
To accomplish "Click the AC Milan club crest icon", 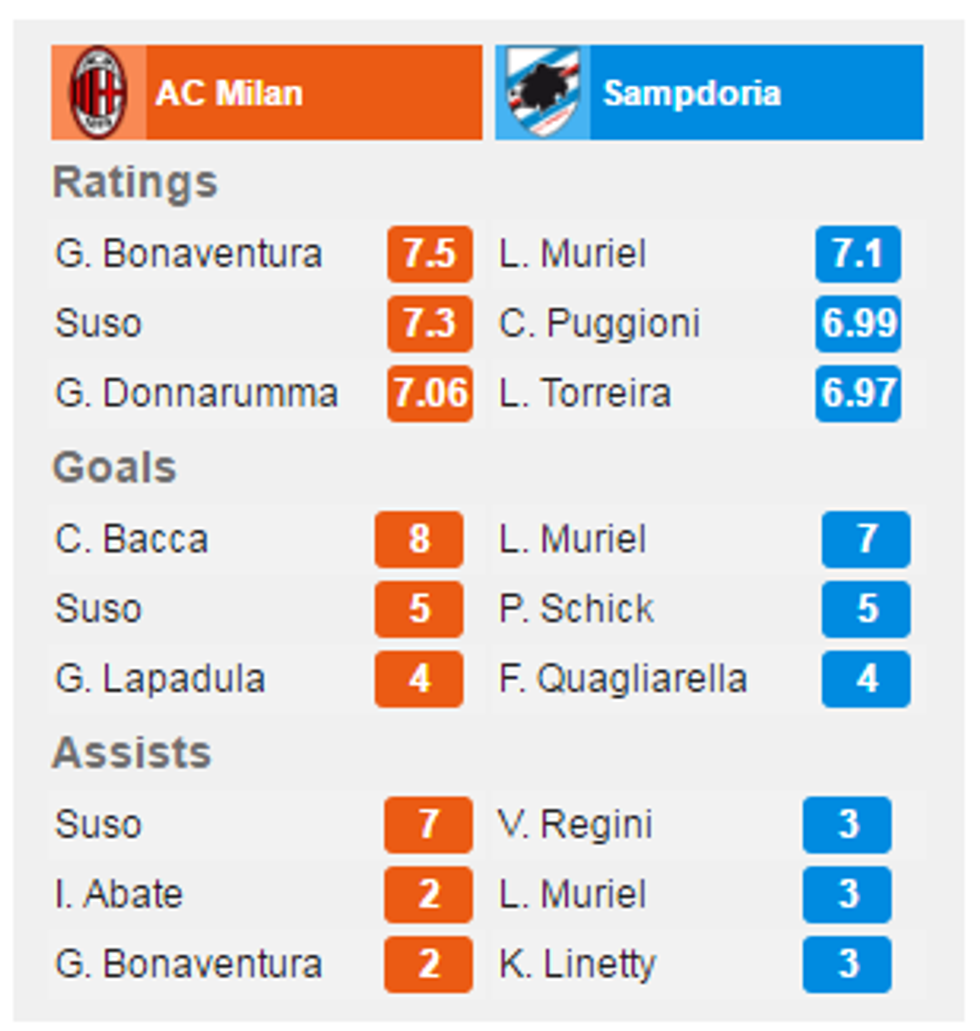I will tap(98, 92).
